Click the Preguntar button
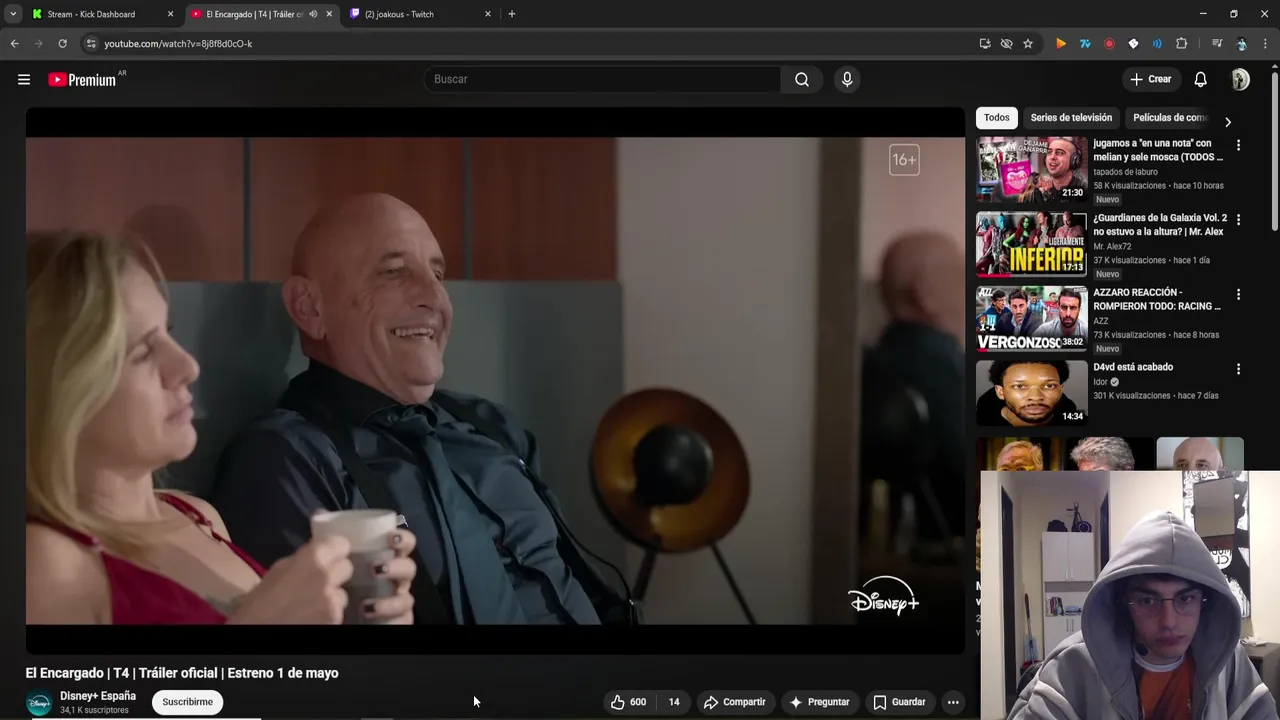 point(820,702)
